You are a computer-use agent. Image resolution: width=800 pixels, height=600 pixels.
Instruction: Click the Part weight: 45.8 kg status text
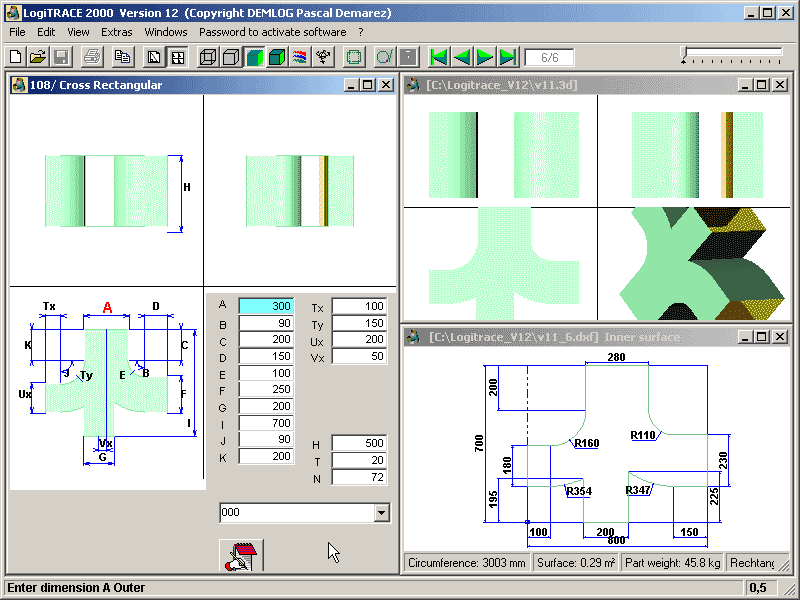click(672, 563)
